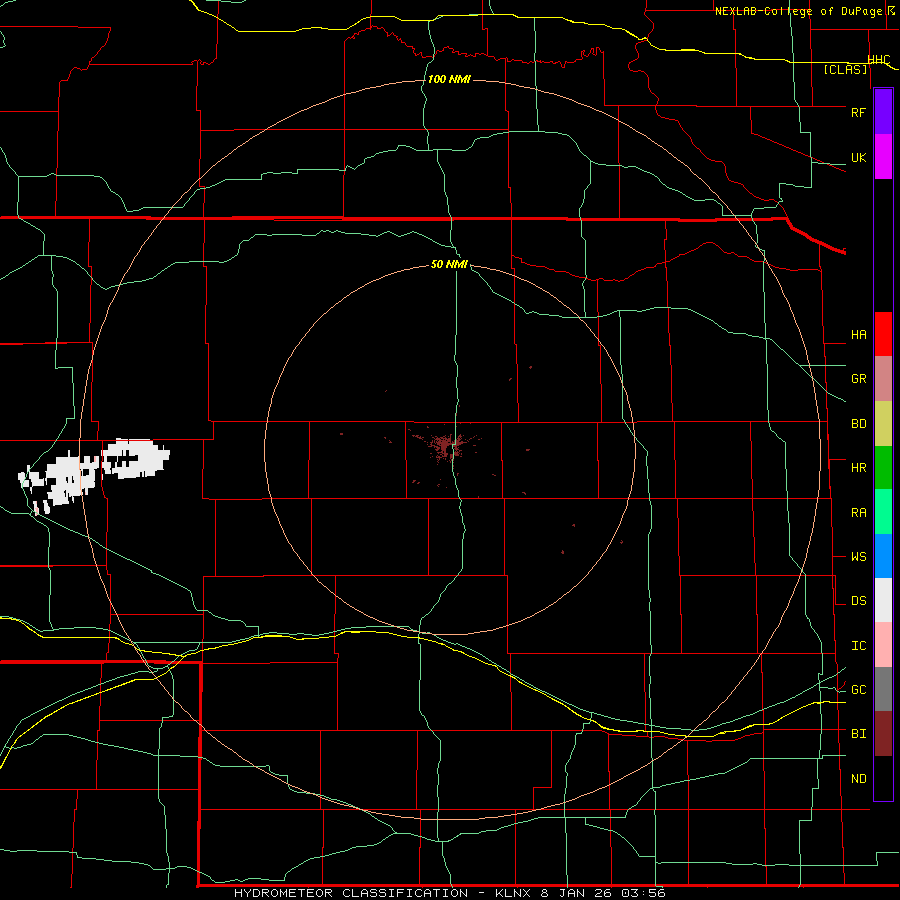Click the HR legend label

858,468
